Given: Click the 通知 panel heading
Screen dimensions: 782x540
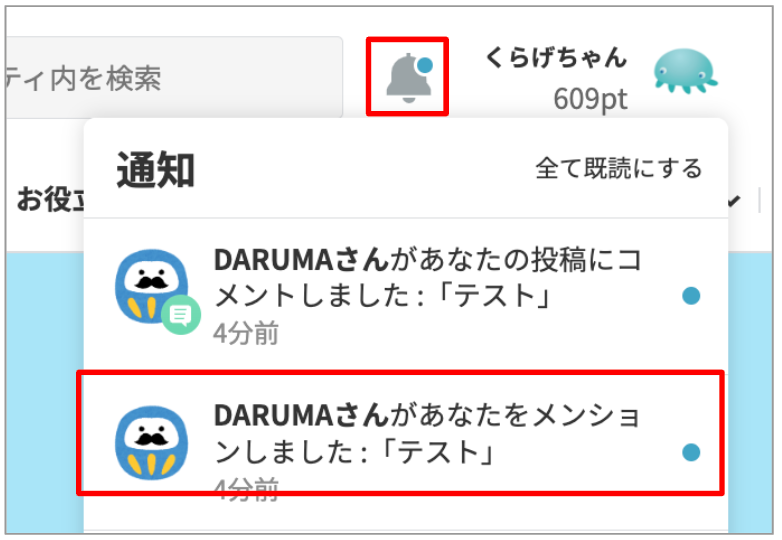Looking at the screenshot, I should [x=156, y=170].
